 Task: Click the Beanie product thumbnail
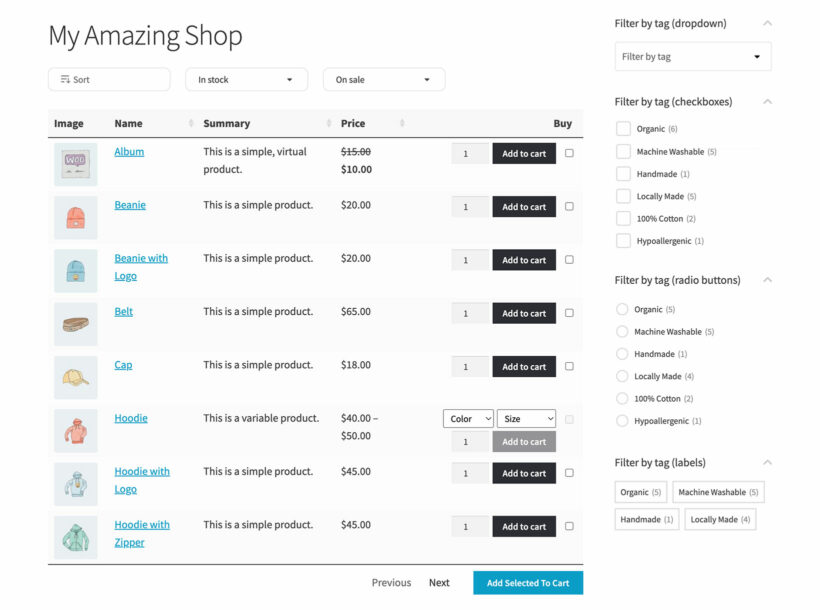(x=75, y=216)
